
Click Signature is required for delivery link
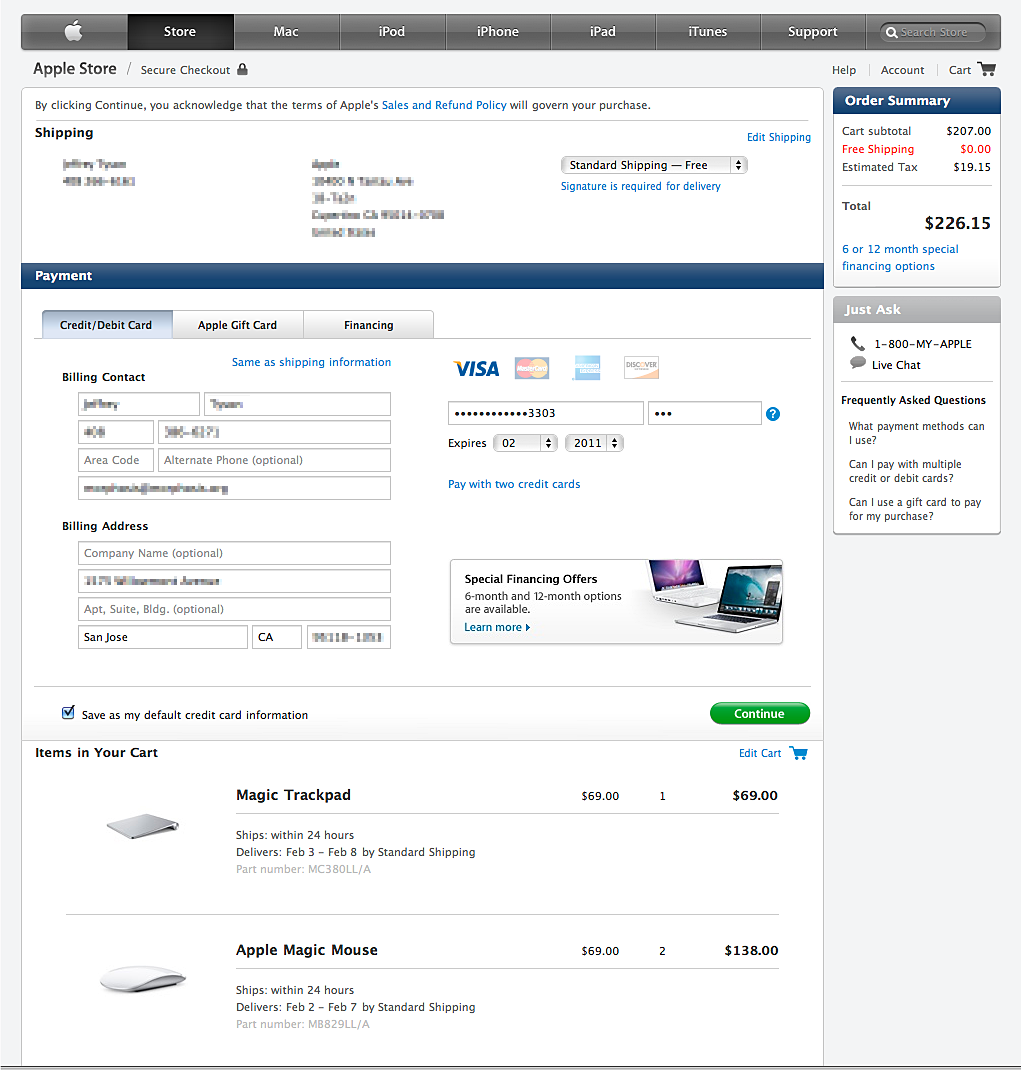pyautogui.click(x=640, y=186)
